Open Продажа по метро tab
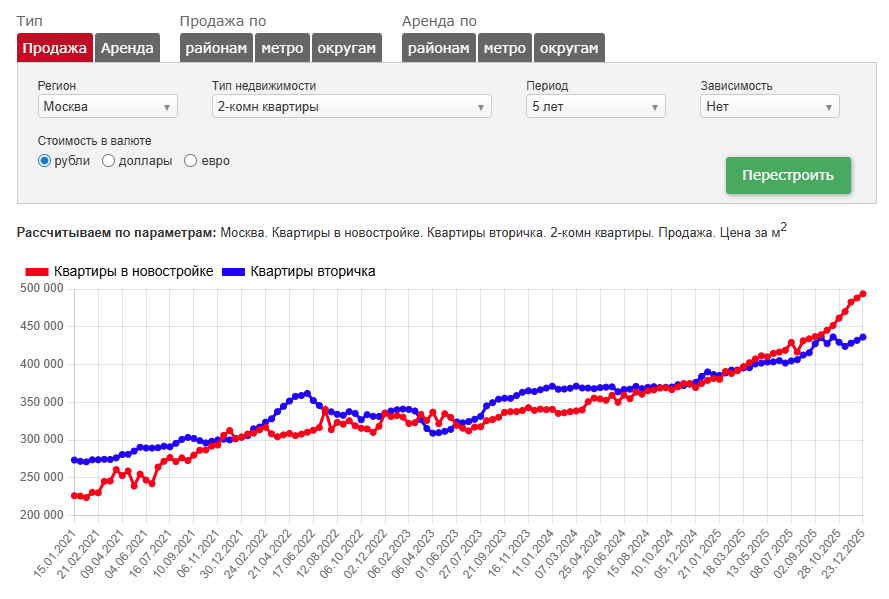Image resolution: width=889 pixels, height=599 pixels. [x=282, y=48]
